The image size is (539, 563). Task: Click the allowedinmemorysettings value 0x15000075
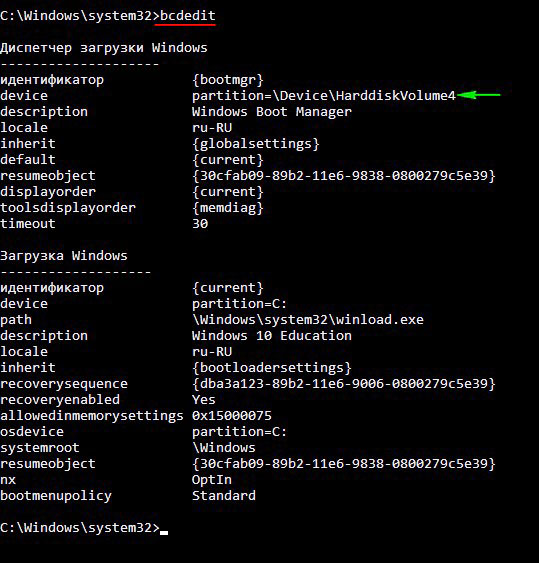click(232, 415)
